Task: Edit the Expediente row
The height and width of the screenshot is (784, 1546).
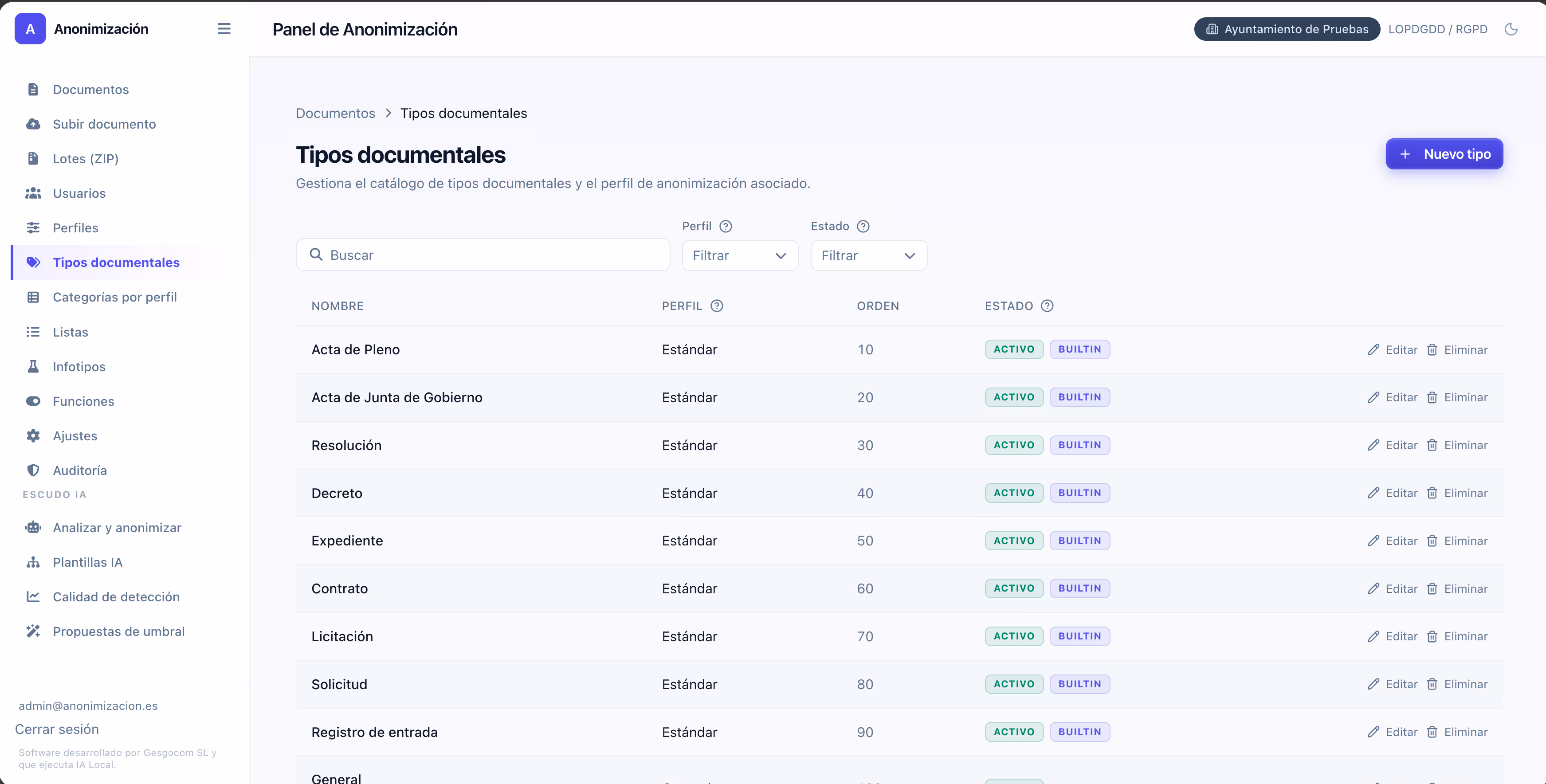Action: point(1393,541)
